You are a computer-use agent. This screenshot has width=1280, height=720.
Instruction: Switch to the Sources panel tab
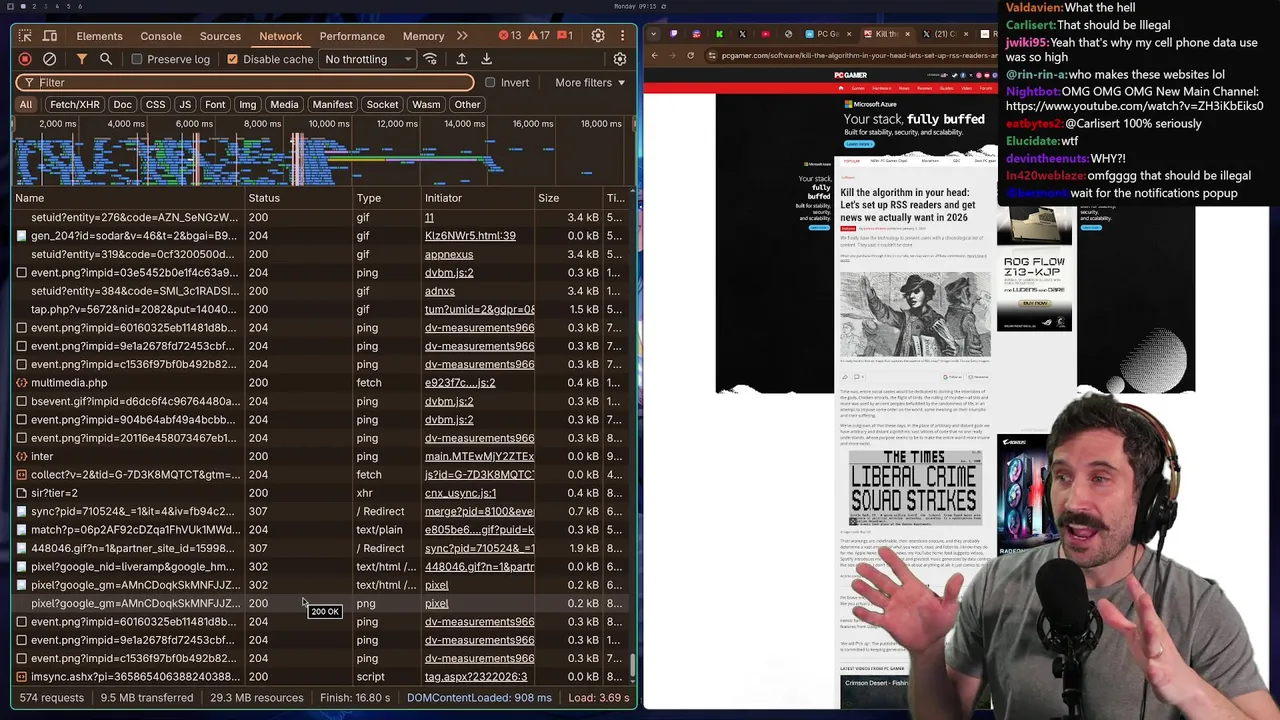(x=220, y=36)
